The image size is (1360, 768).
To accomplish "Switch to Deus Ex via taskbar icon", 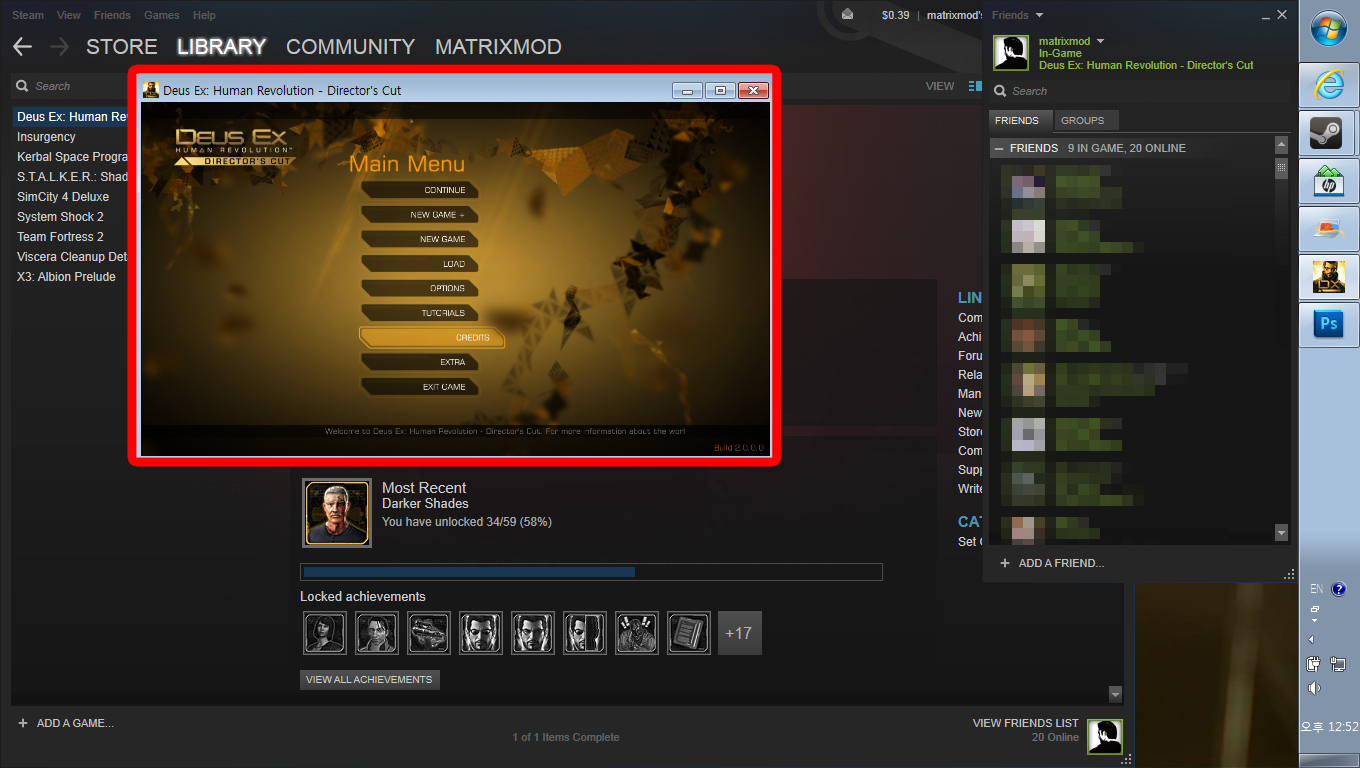I will 1329,276.
